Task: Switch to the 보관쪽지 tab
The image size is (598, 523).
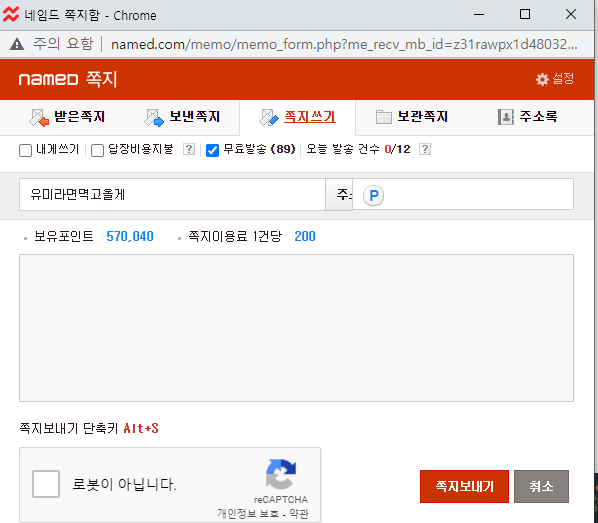Action: (x=411, y=117)
